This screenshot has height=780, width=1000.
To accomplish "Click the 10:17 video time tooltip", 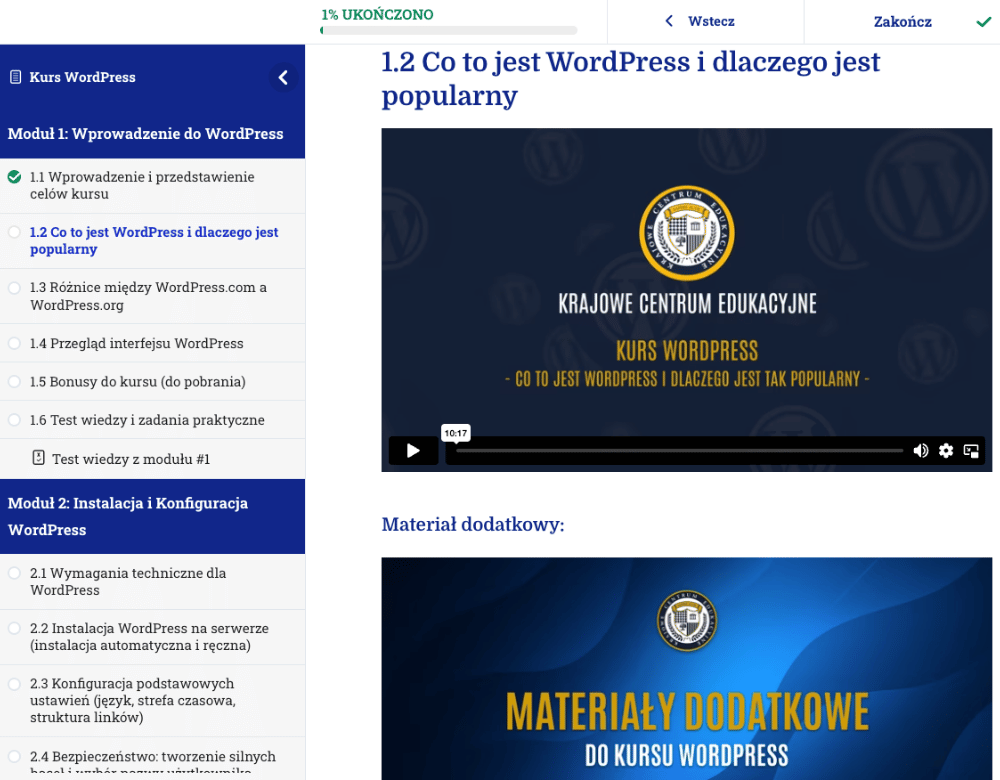I will (x=455, y=433).
